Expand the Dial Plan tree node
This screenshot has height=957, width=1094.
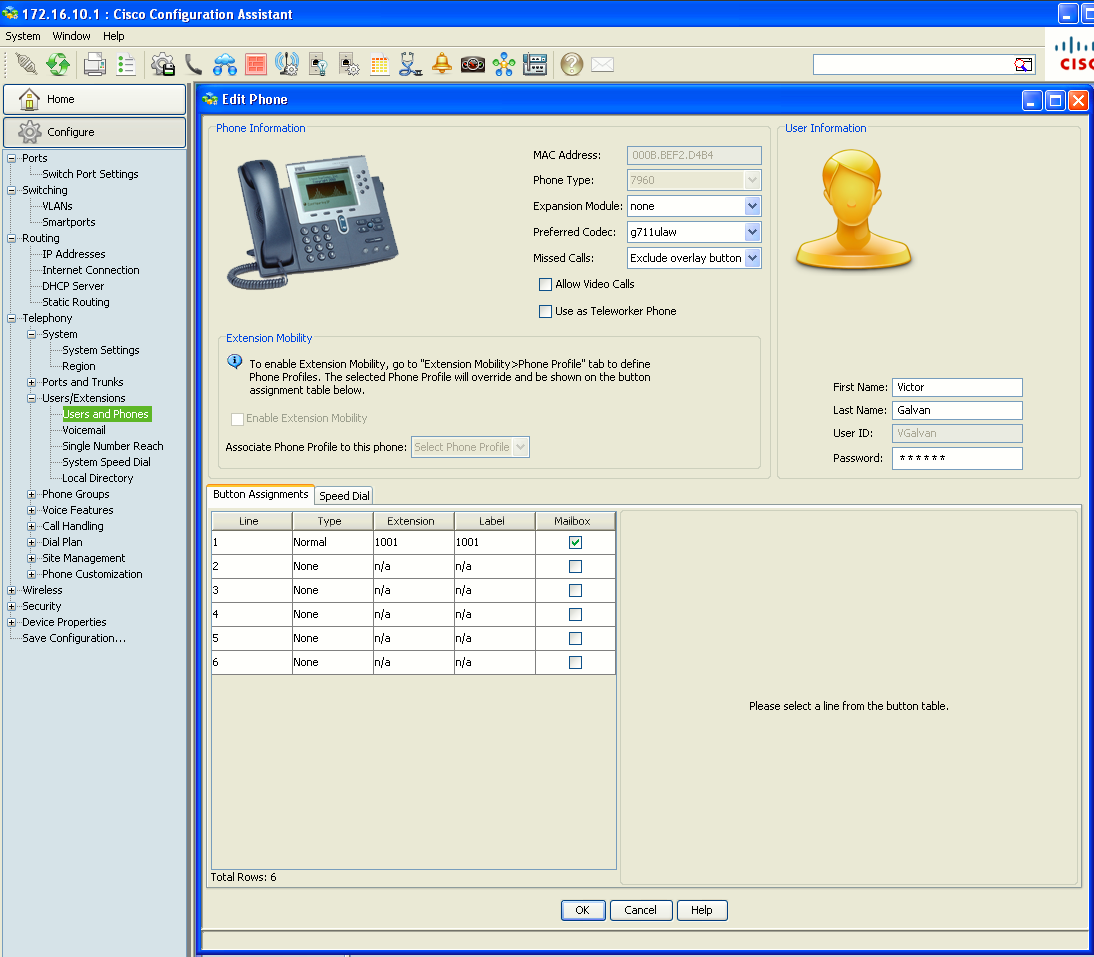coord(31,543)
